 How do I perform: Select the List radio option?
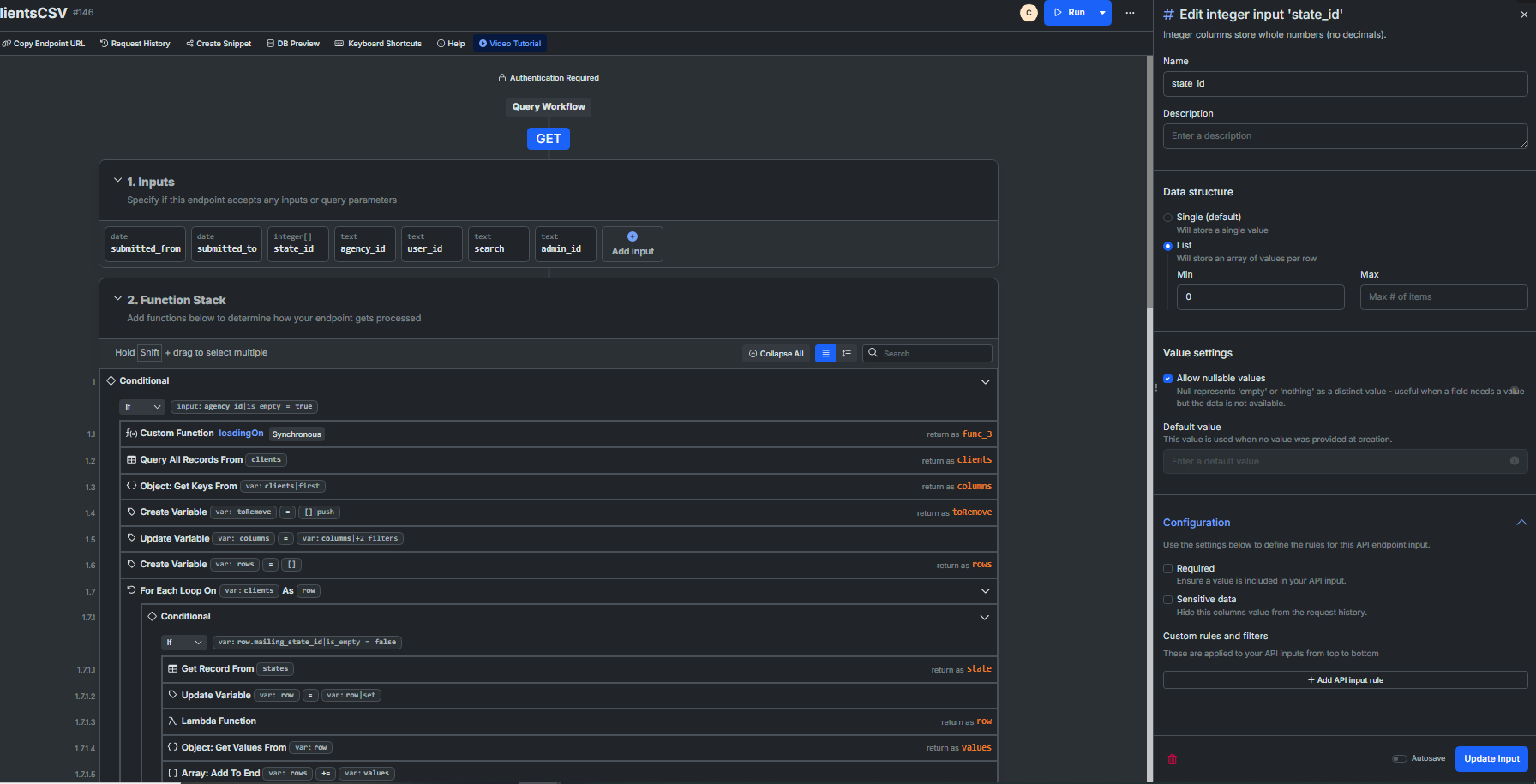click(x=1167, y=246)
